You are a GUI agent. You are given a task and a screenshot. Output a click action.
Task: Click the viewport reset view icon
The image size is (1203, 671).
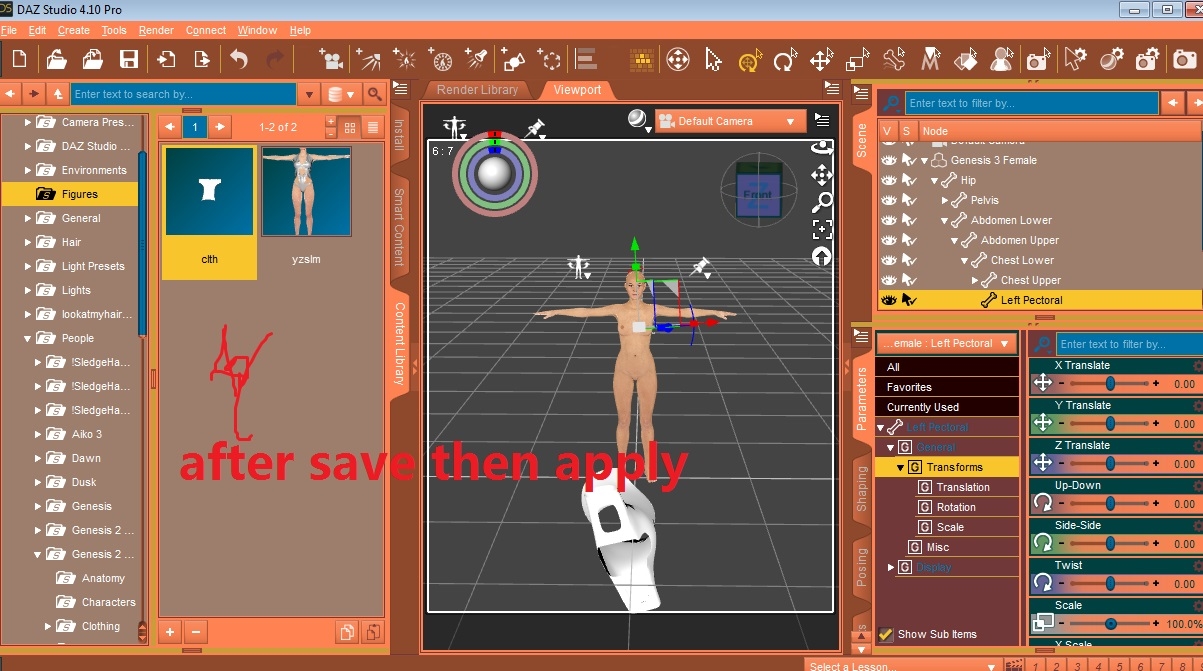pyautogui.click(x=822, y=256)
